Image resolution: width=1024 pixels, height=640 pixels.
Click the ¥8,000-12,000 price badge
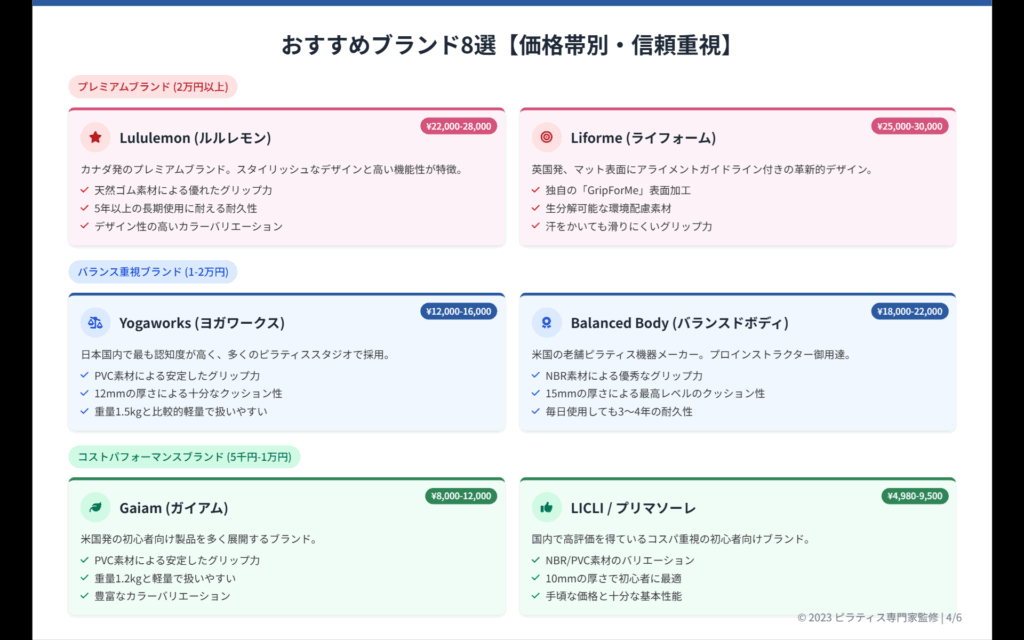pyautogui.click(x=460, y=496)
